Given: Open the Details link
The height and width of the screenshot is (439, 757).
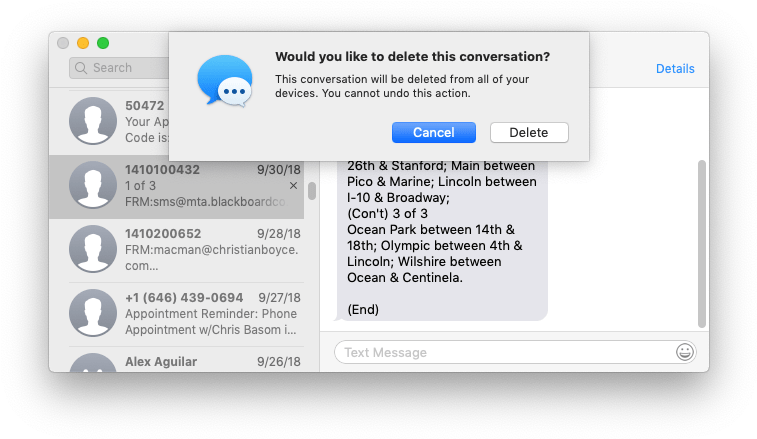Looking at the screenshot, I should coord(675,69).
